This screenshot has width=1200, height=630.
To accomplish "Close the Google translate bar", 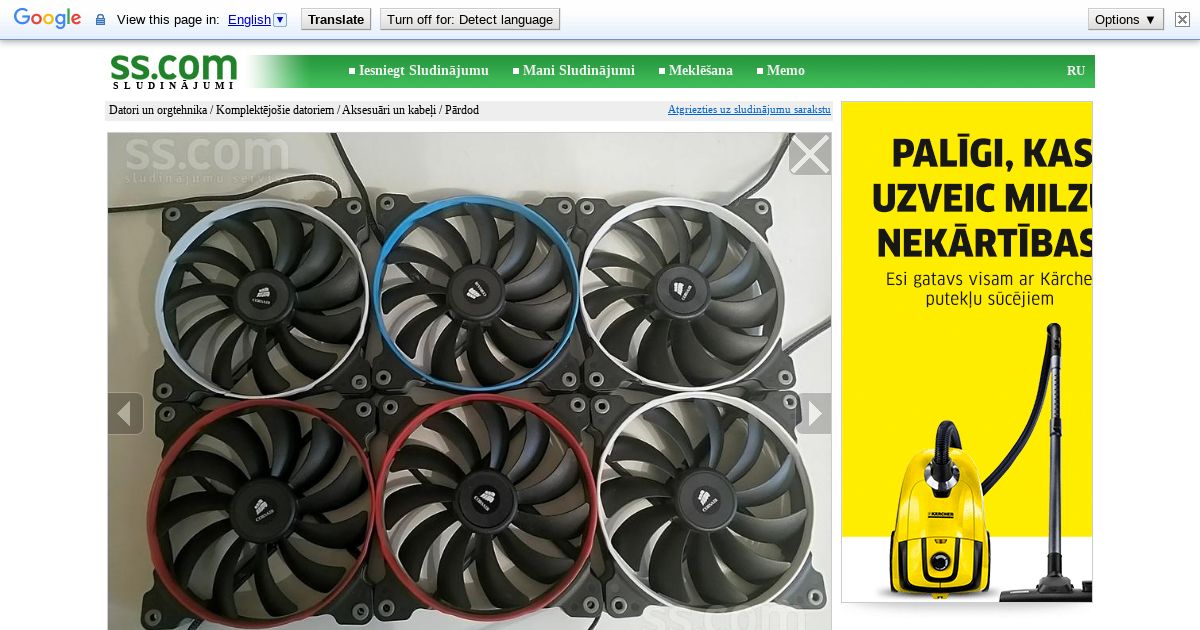I will [x=1182, y=19].
